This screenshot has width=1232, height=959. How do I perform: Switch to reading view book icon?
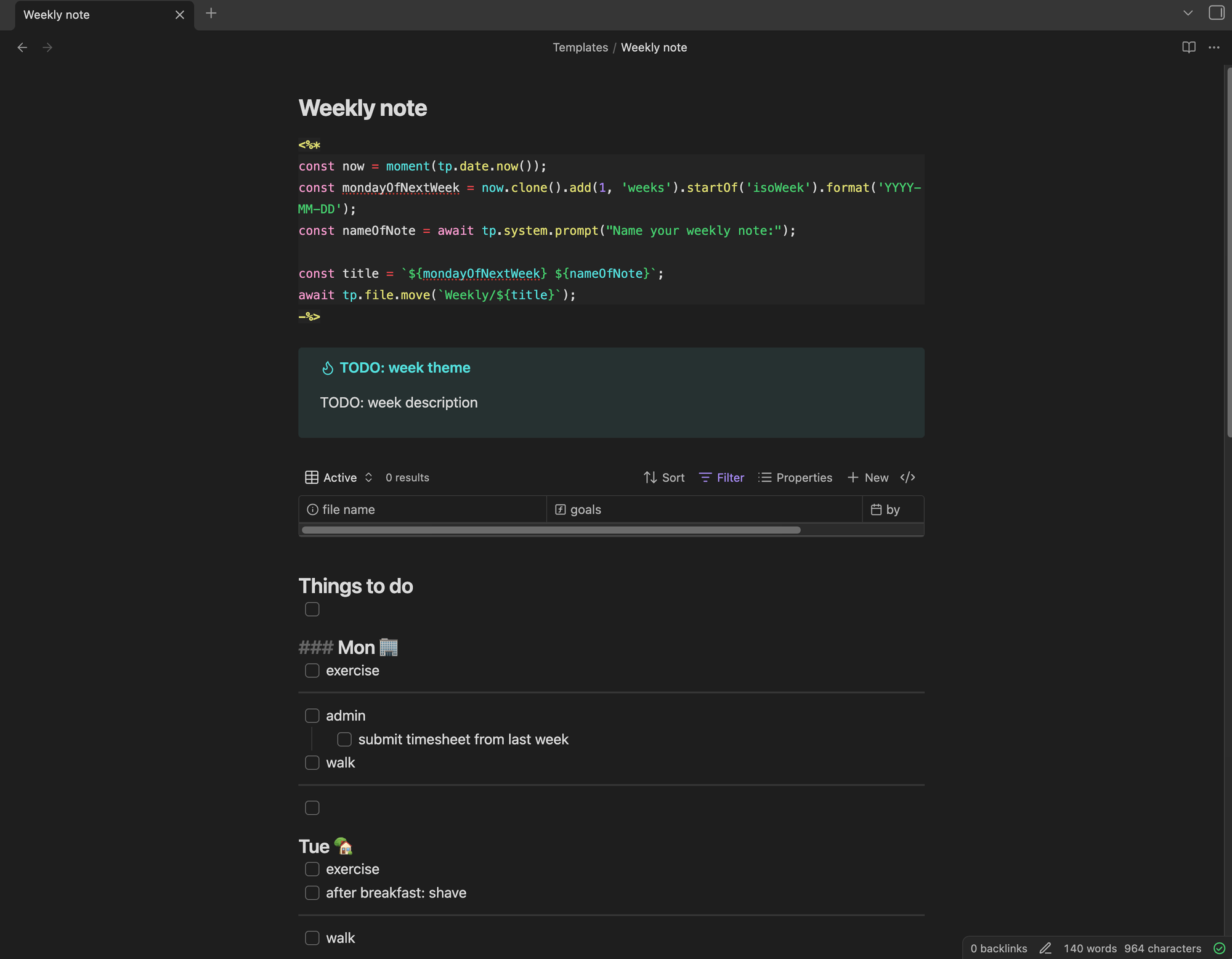(1189, 47)
